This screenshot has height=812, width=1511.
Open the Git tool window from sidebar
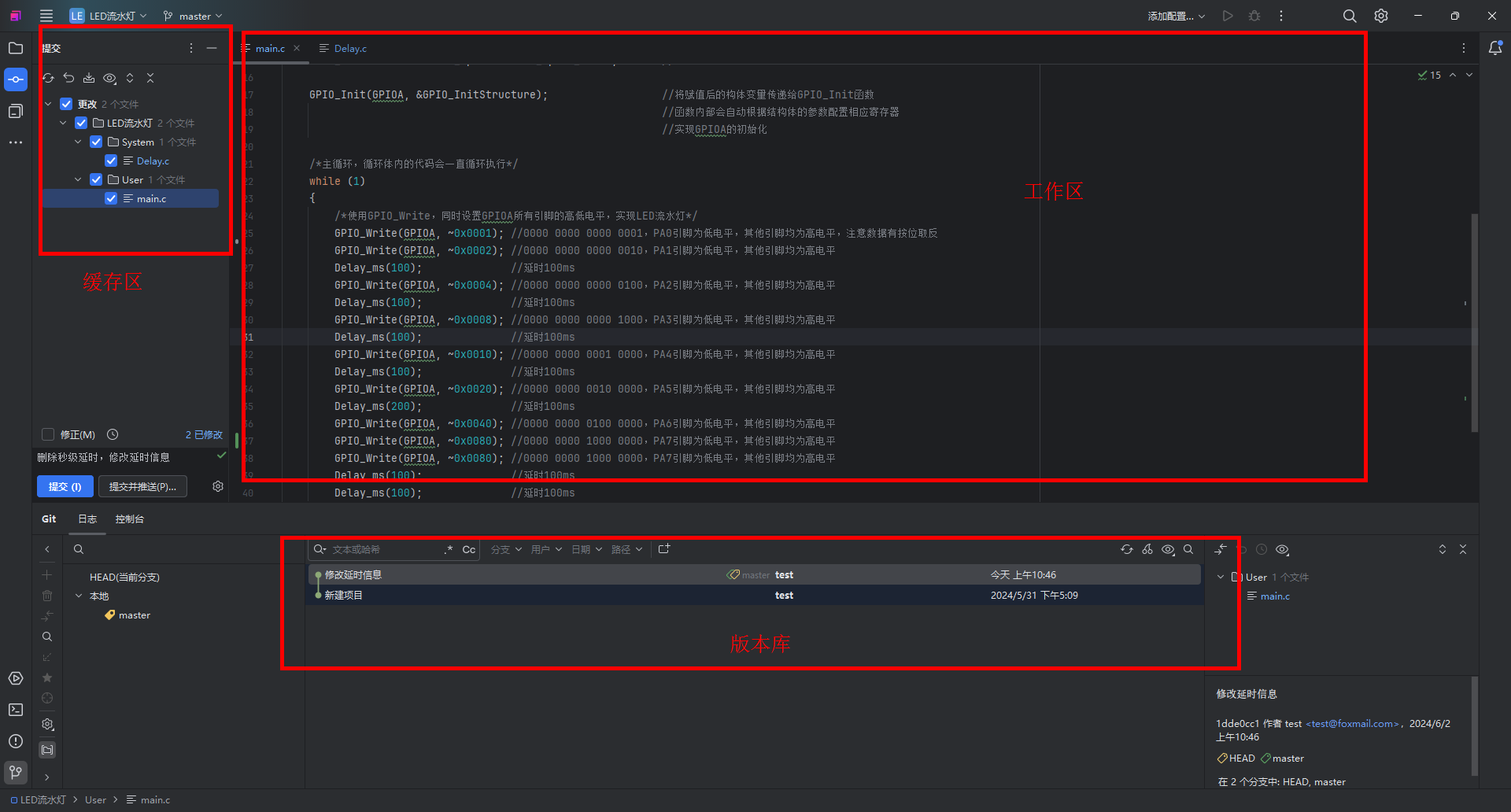[x=16, y=772]
